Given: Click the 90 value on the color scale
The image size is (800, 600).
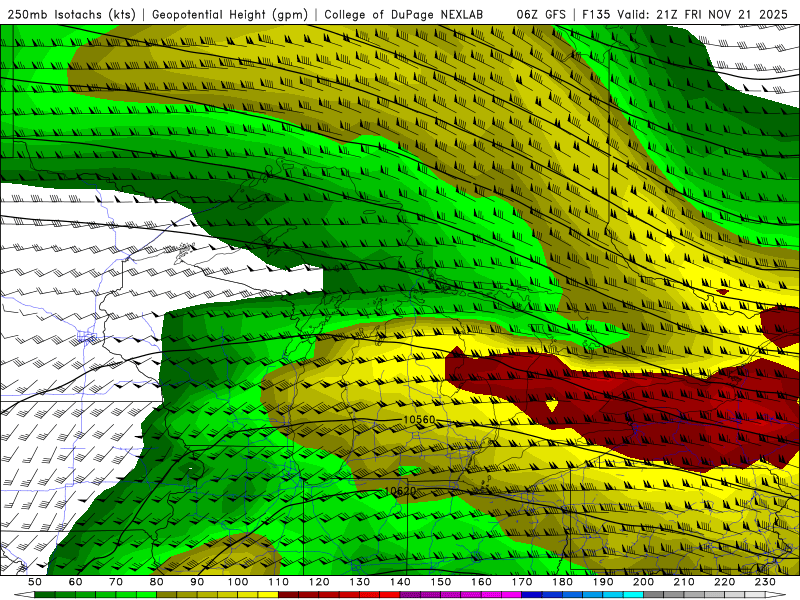Looking at the screenshot, I should [197, 582].
